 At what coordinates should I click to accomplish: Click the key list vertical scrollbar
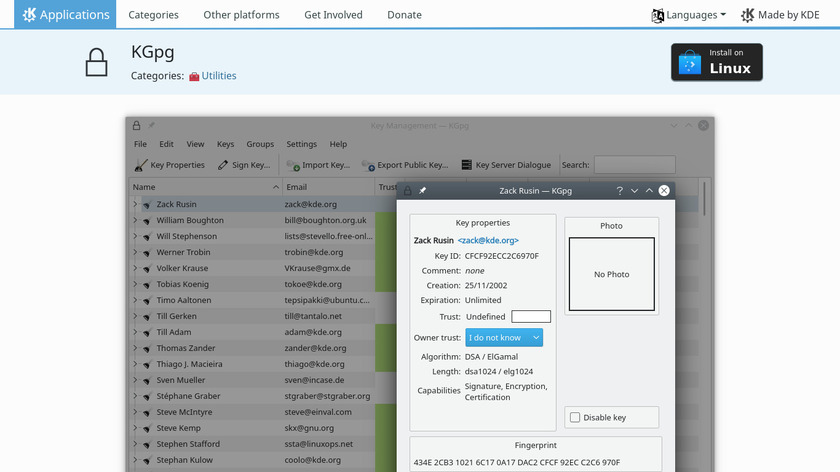(x=704, y=198)
